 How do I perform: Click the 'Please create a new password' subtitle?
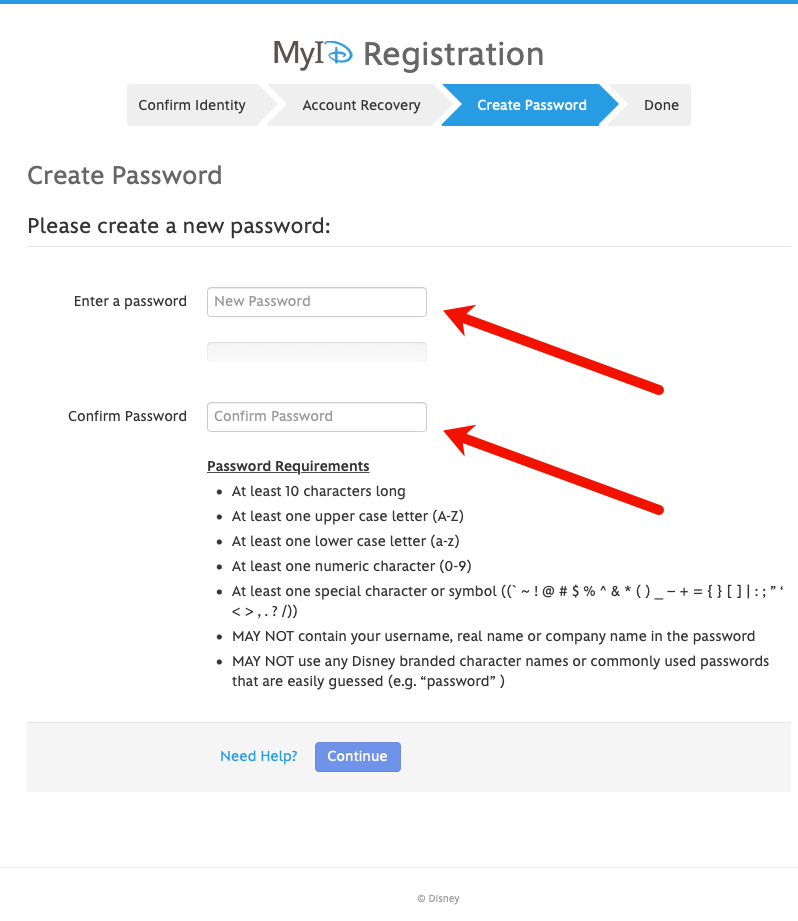point(178,226)
